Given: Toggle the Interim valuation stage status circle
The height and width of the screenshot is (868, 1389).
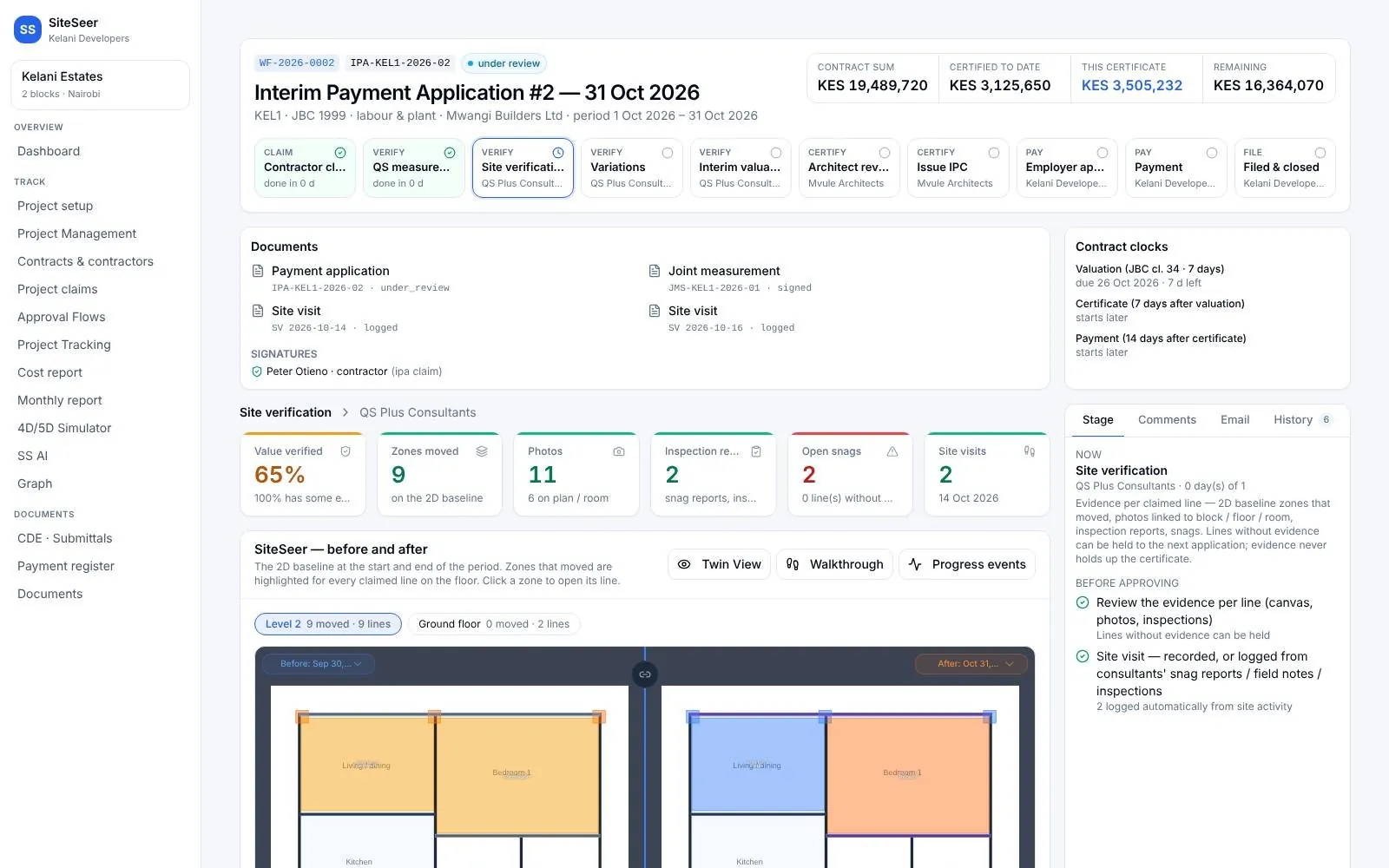Looking at the screenshot, I should click(x=776, y=153).
